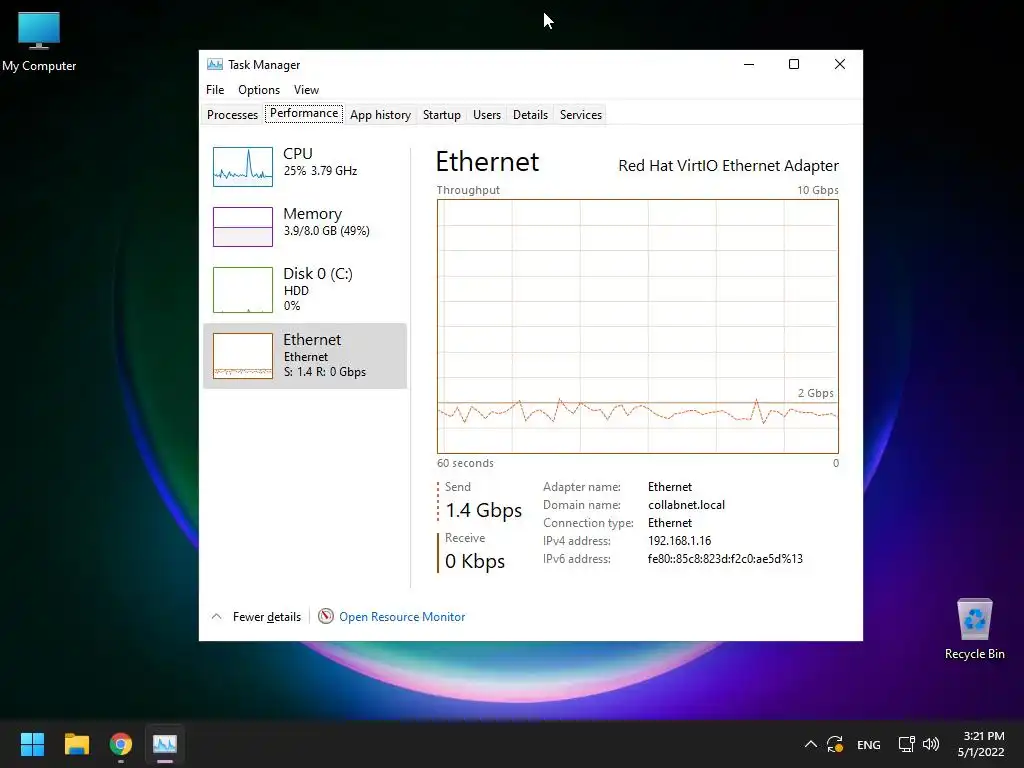Click the Windows Start button

click(x=32, y=744)
